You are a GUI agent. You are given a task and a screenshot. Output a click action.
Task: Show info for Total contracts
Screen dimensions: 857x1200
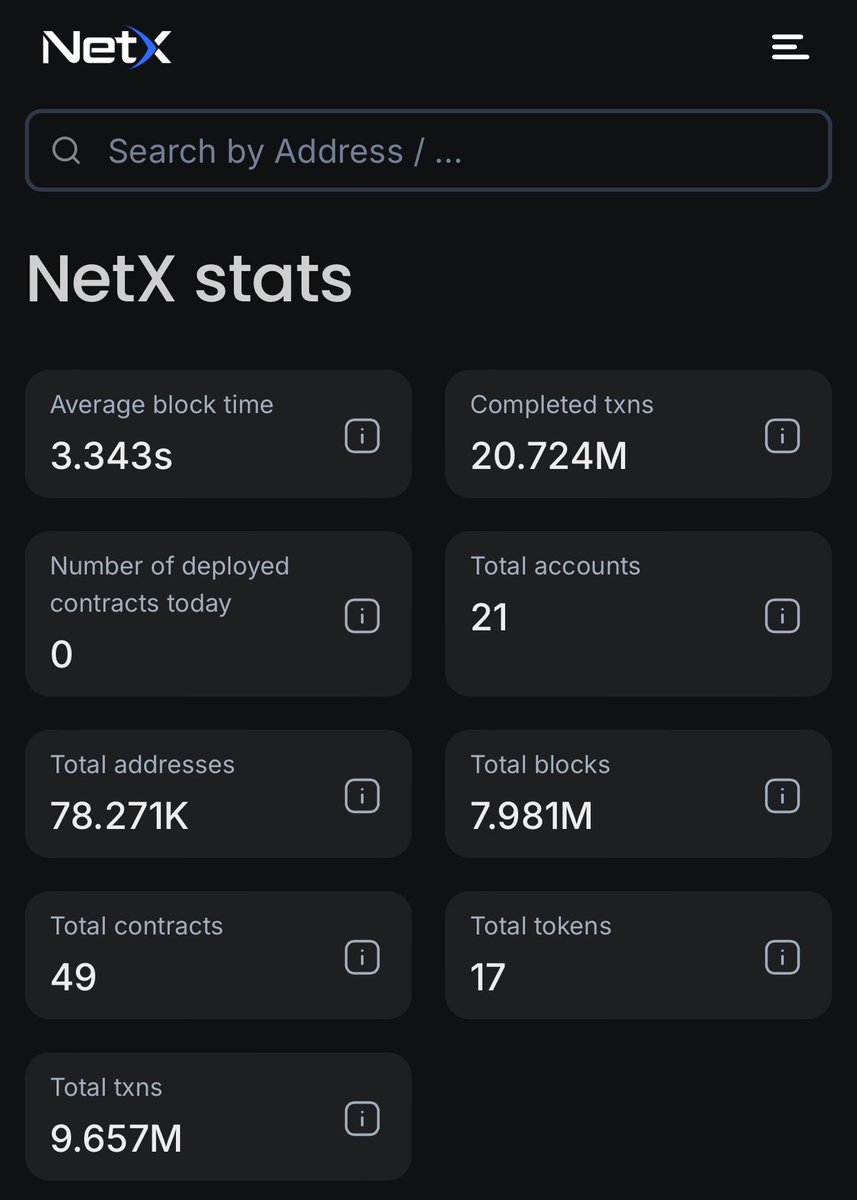tap(362, 957)
